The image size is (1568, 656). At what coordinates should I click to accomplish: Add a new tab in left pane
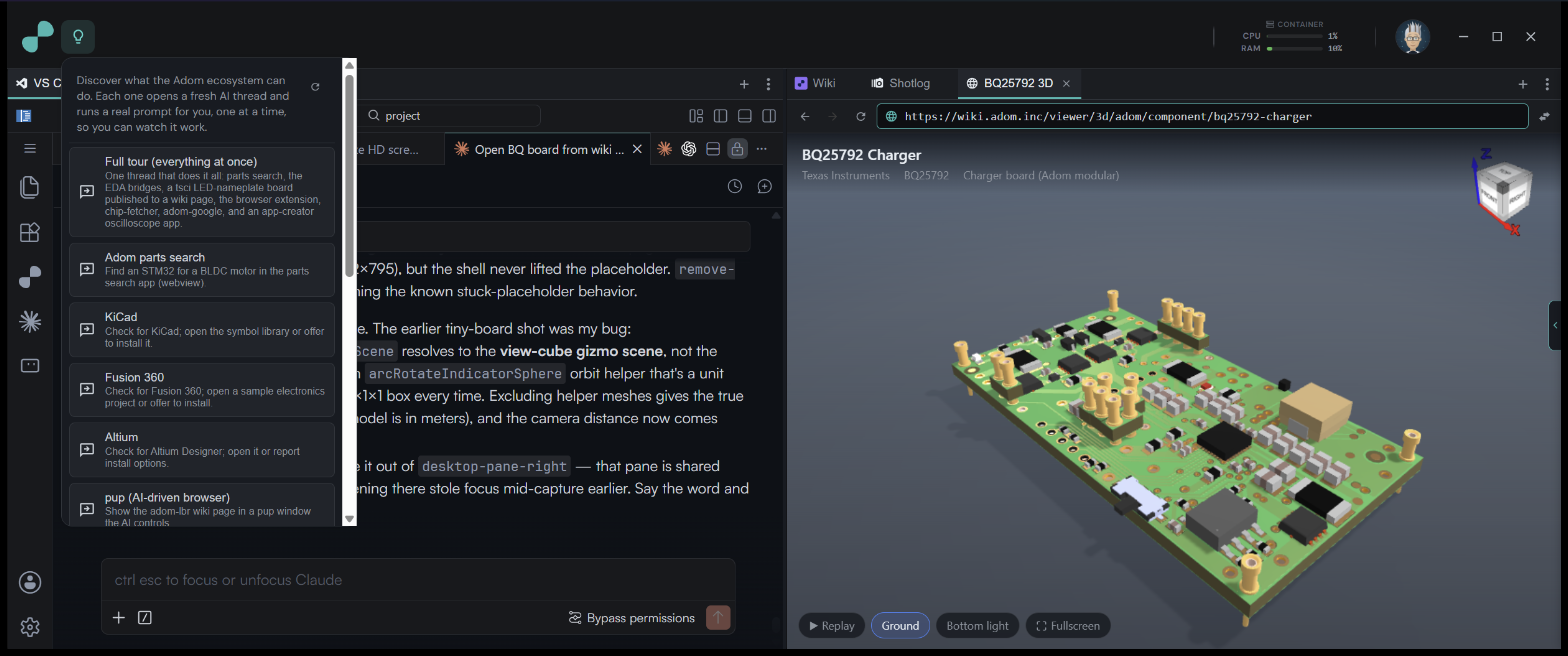[744, 84]
